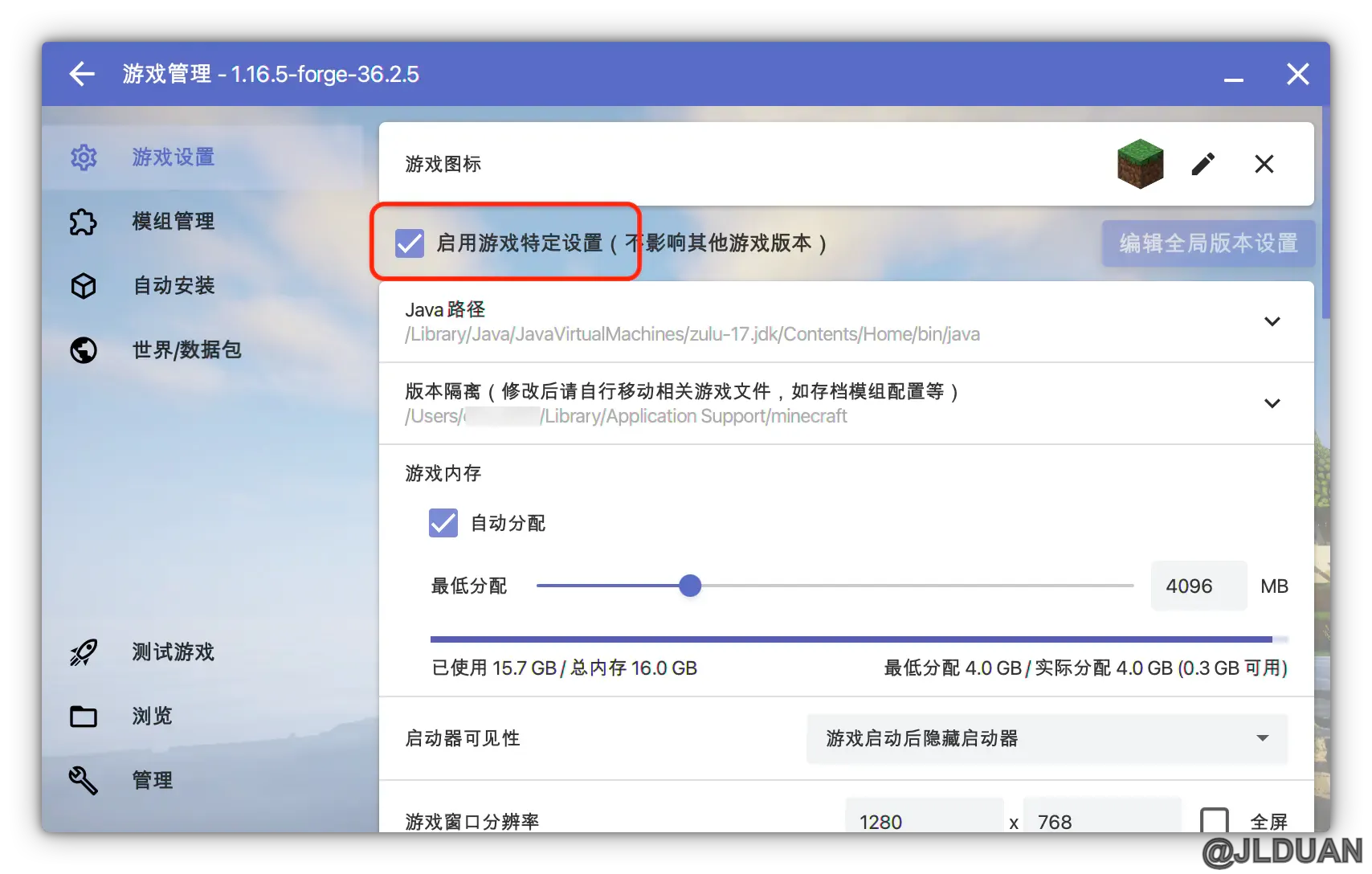Click window title 游戏管理 - 1.16.5-forge-36.2.5
This screenshot has height=874, width=1372.
pyautogui.click(x=271, y=74)
